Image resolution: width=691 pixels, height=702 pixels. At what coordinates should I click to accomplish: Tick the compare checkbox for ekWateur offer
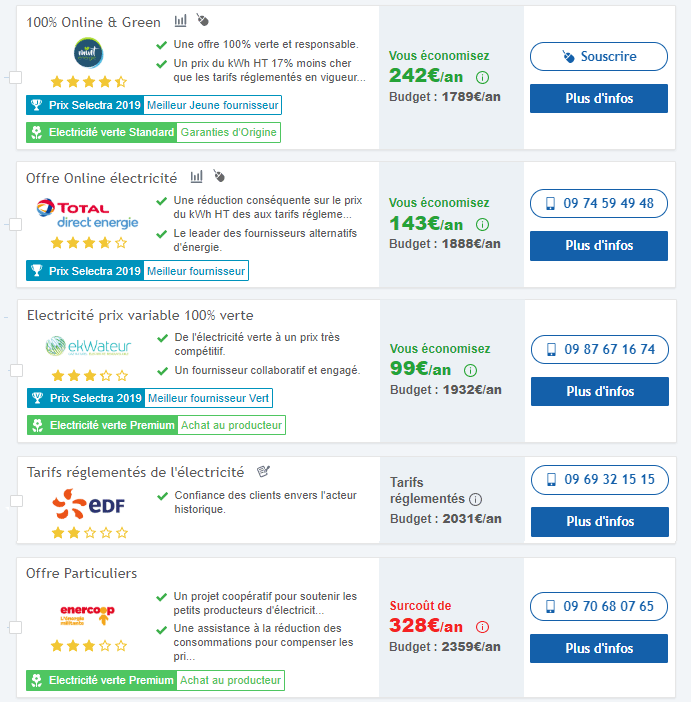(16, 370)
